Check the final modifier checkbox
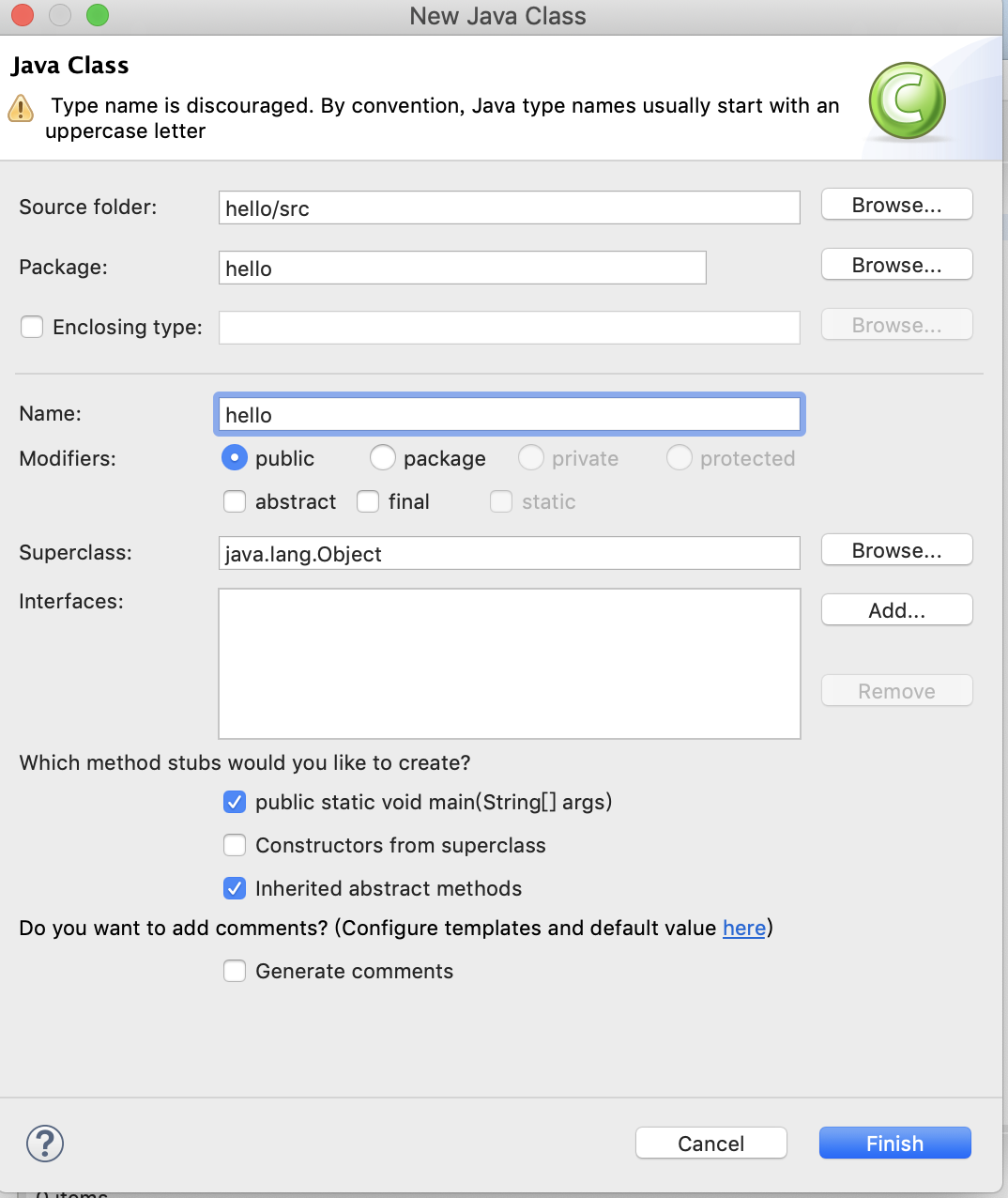This screenshot has height=1198, width=1008. coord(368,501)
